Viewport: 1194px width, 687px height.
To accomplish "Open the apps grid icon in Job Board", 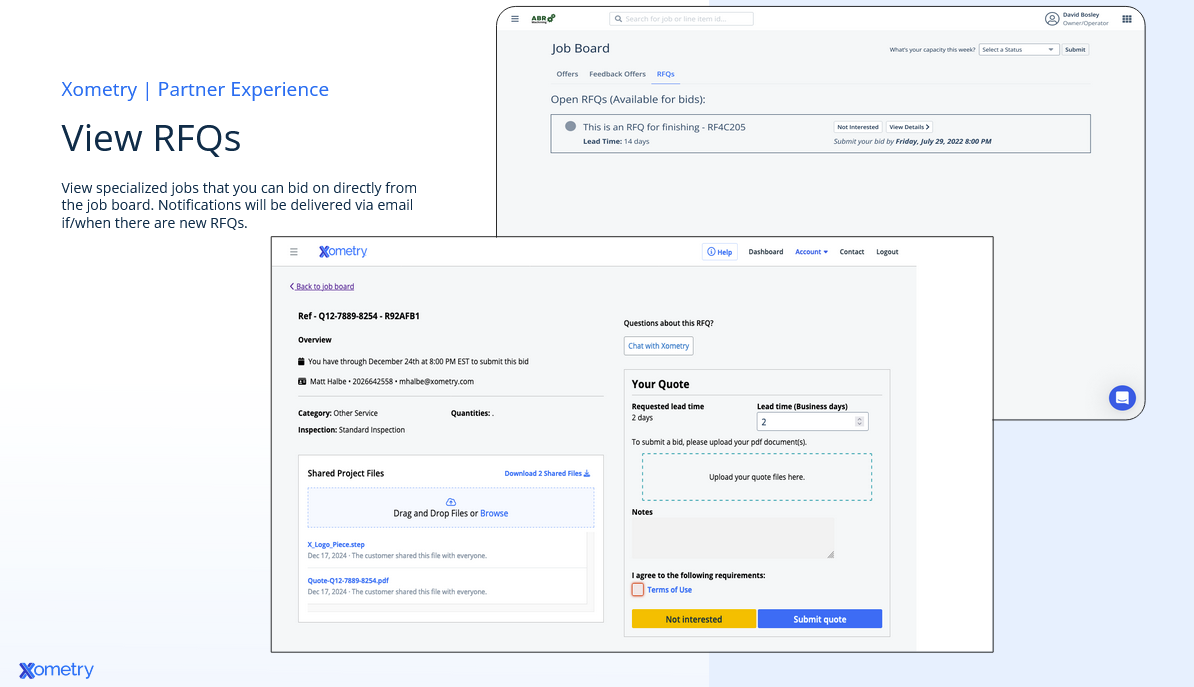I will coord(1127,19).
